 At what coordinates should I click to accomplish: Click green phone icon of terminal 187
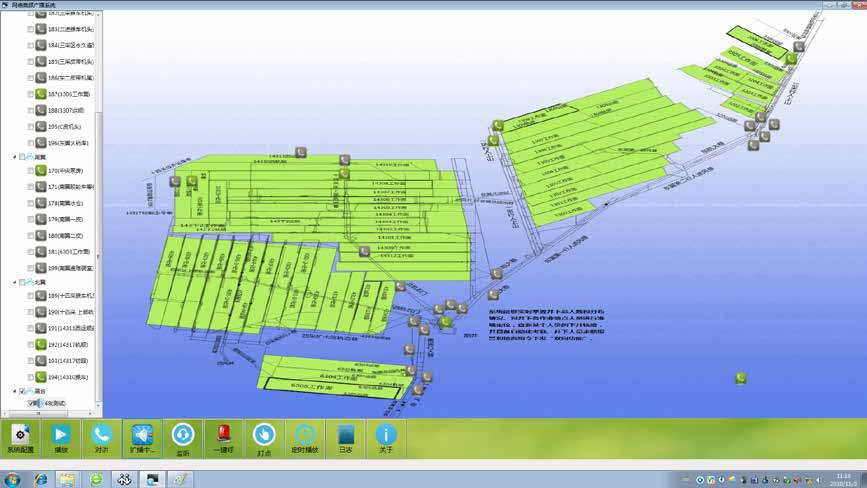(41, 94)
